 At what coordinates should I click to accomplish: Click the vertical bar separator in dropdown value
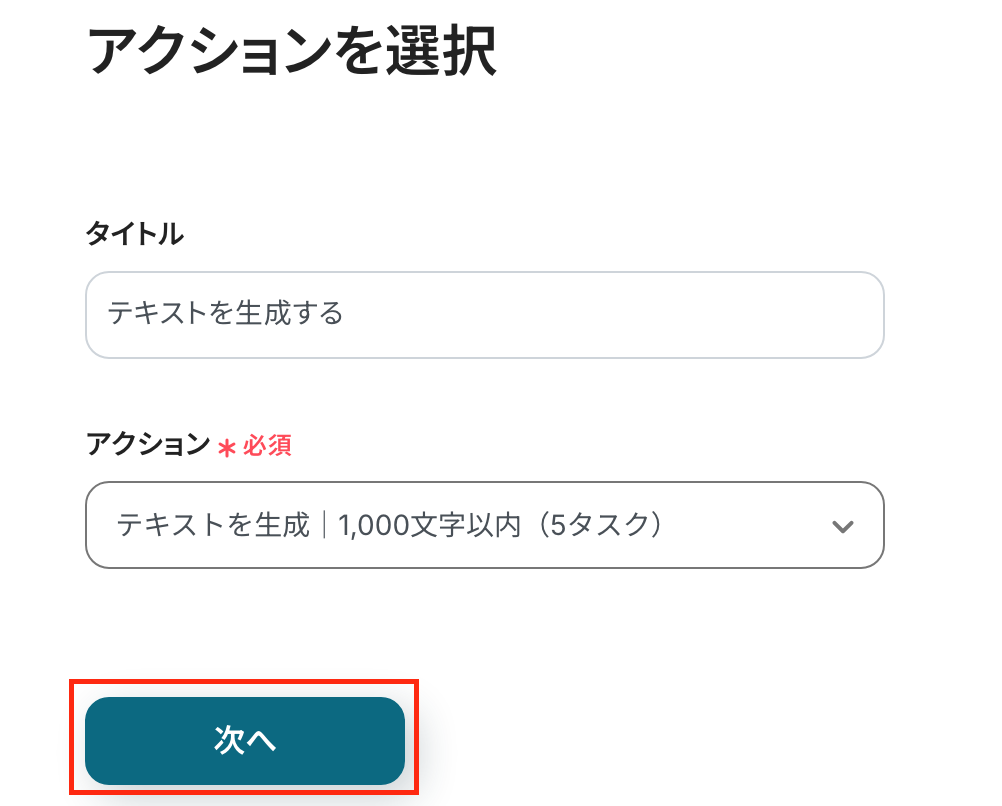tap(325, 525)
